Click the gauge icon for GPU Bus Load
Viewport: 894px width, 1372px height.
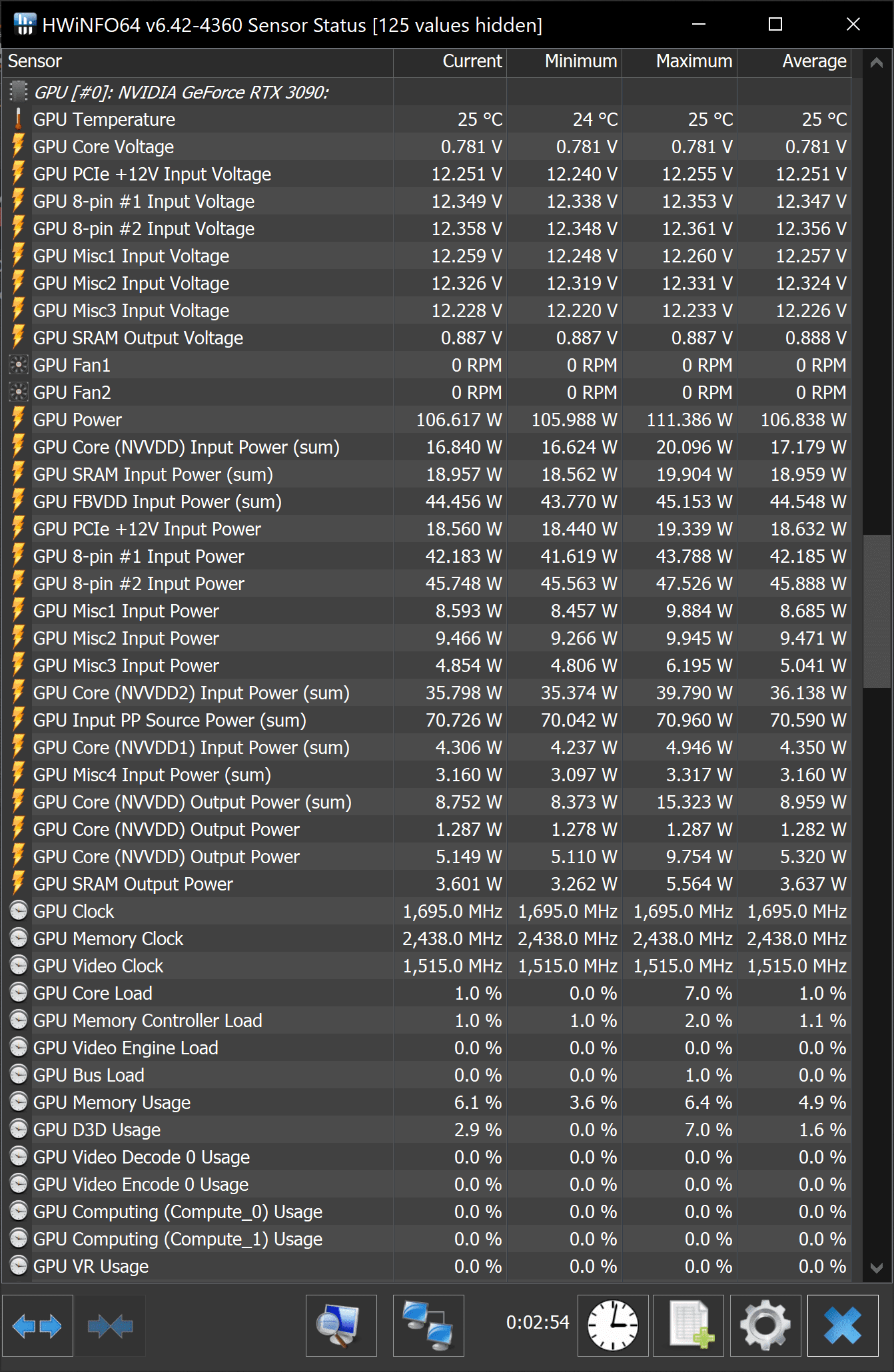click(19, 1075)
